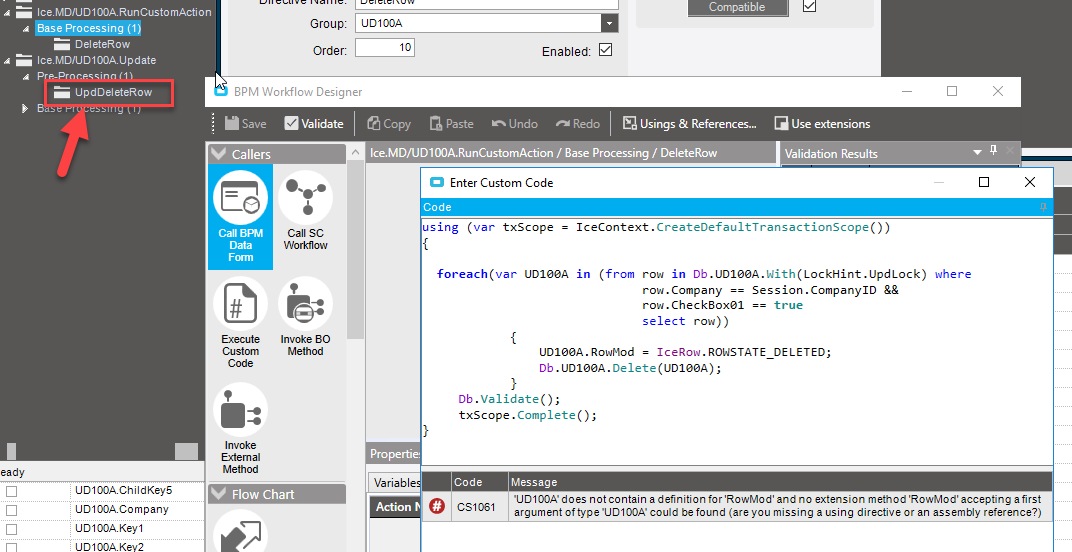Click the Save toolbar button
This screenshot has width=1072, height=552.
245,123
